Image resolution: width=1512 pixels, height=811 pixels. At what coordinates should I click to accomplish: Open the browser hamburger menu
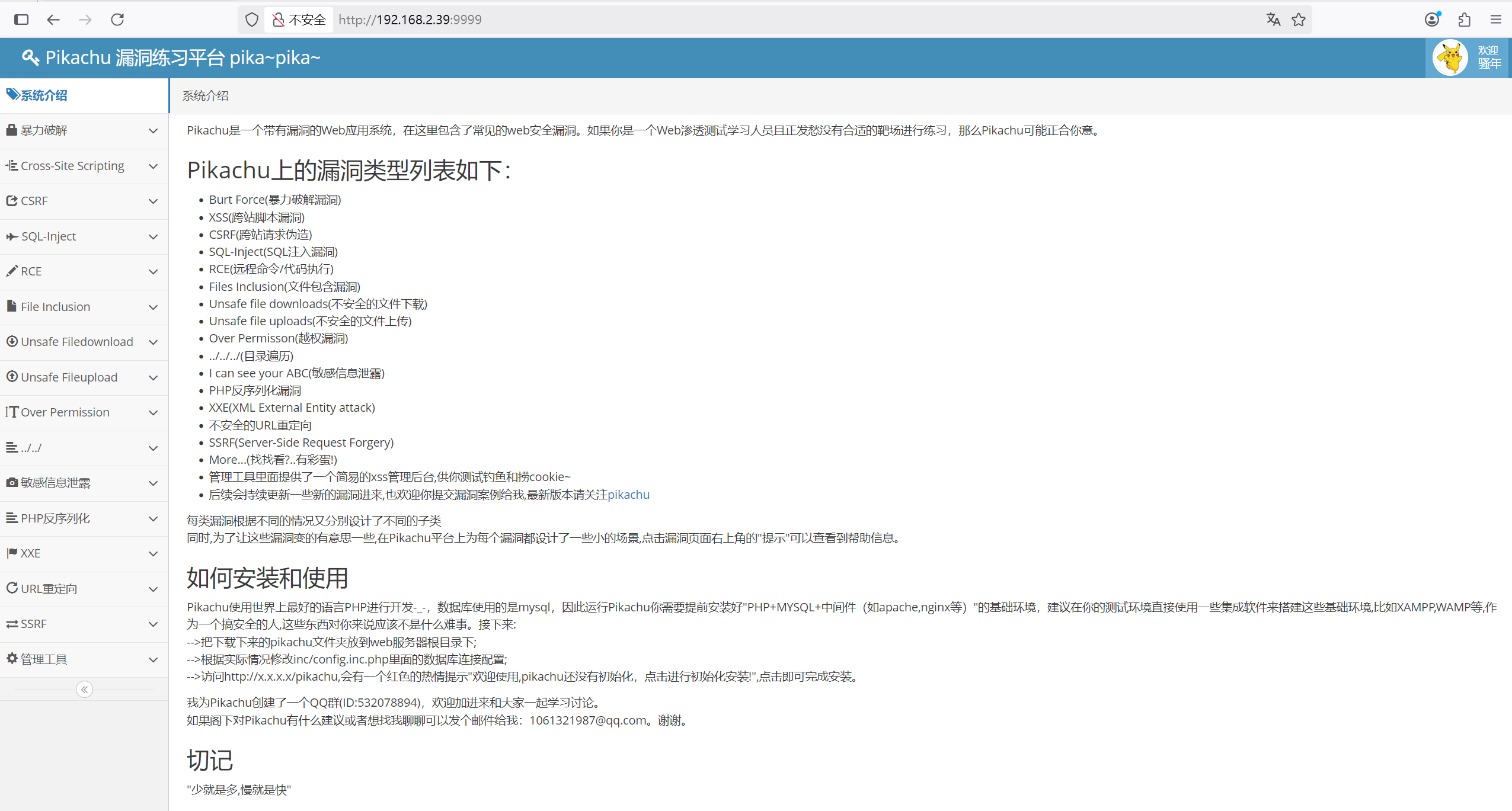[x=1495, y=20]
